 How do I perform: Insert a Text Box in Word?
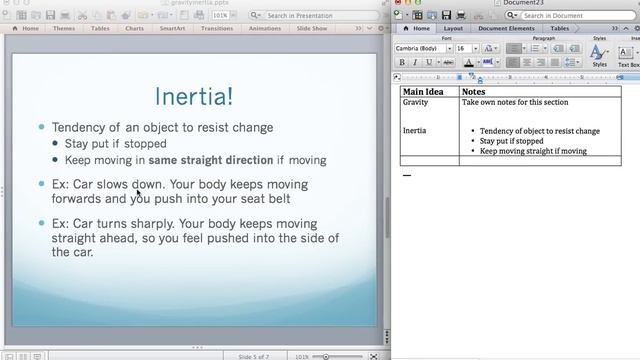click(x=627, y=56)
